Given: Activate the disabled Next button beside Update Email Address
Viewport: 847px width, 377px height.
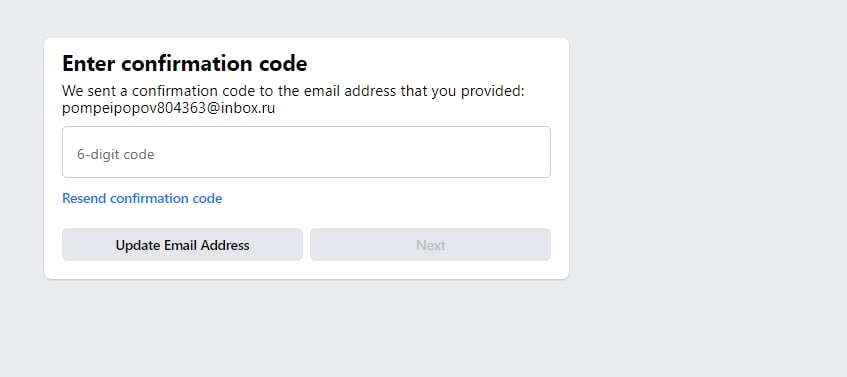Looking at the screenshot, I should point(431,245).
